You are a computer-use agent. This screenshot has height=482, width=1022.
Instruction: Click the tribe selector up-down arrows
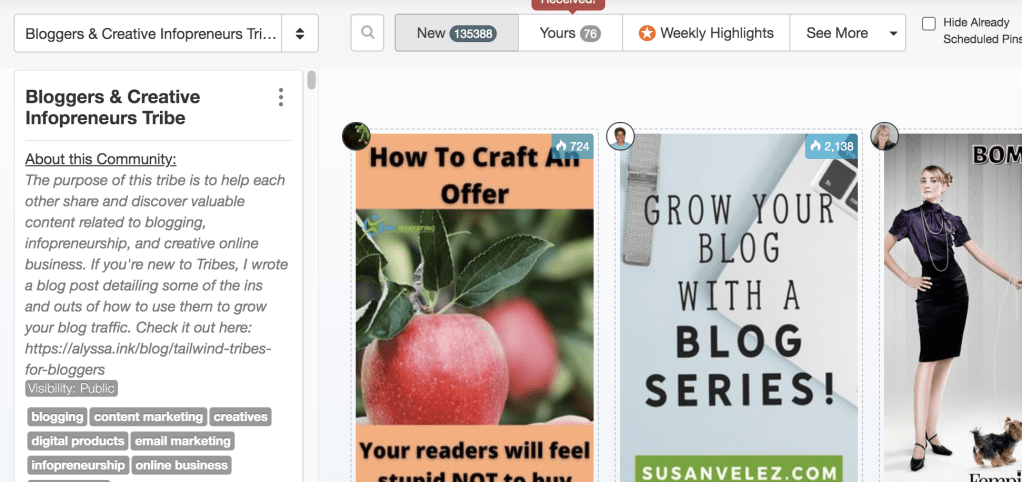click(300, 33)
